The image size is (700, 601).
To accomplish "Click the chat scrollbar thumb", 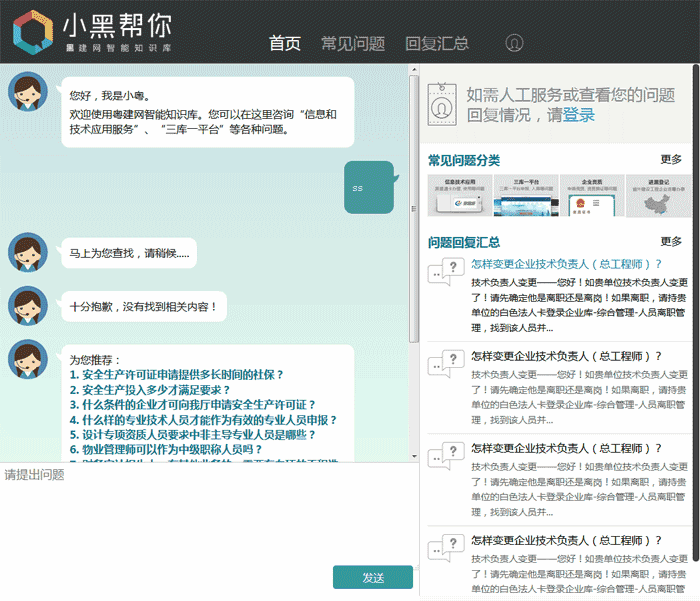I will pyautogui.click(x=414, y=209).
